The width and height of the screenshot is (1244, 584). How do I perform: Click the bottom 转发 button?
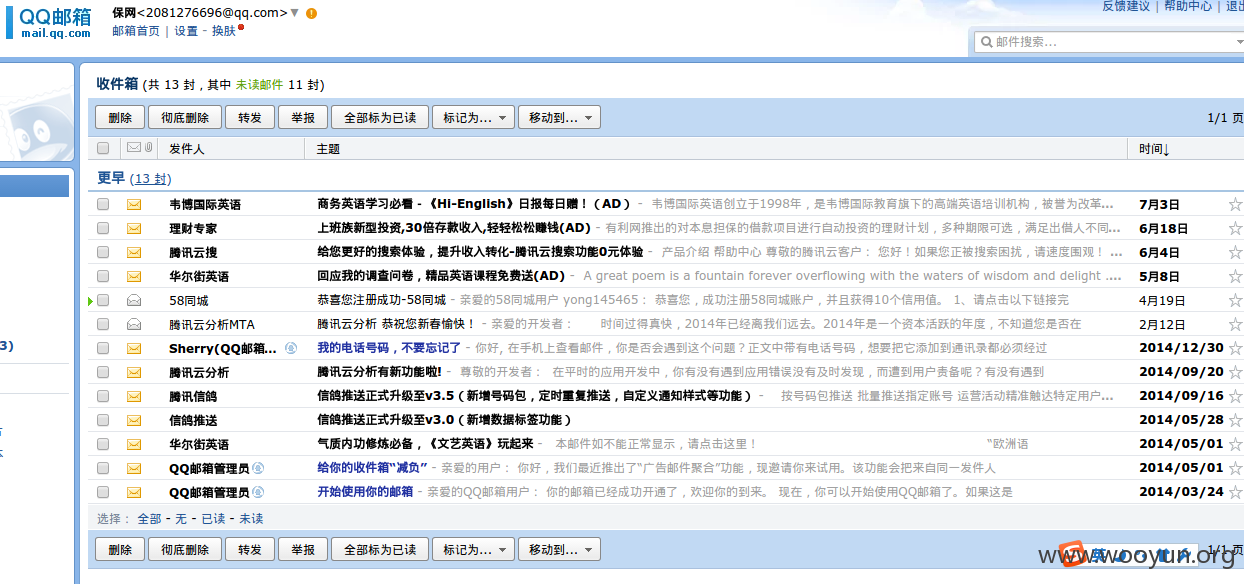[250, 550]
